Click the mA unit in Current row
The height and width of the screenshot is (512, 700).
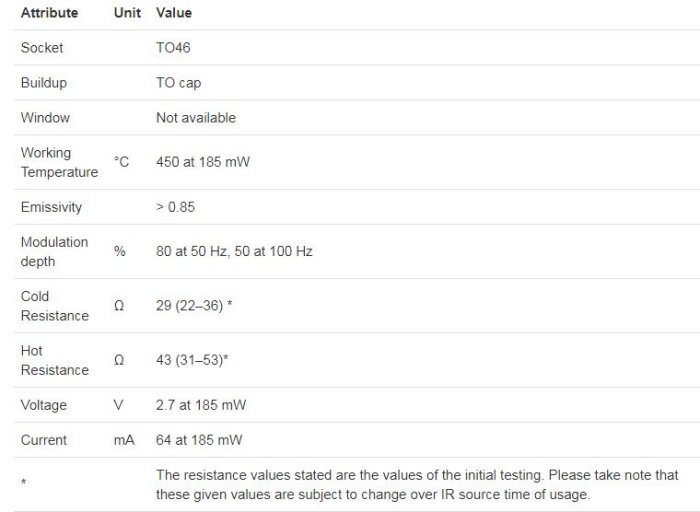(123, 440)
